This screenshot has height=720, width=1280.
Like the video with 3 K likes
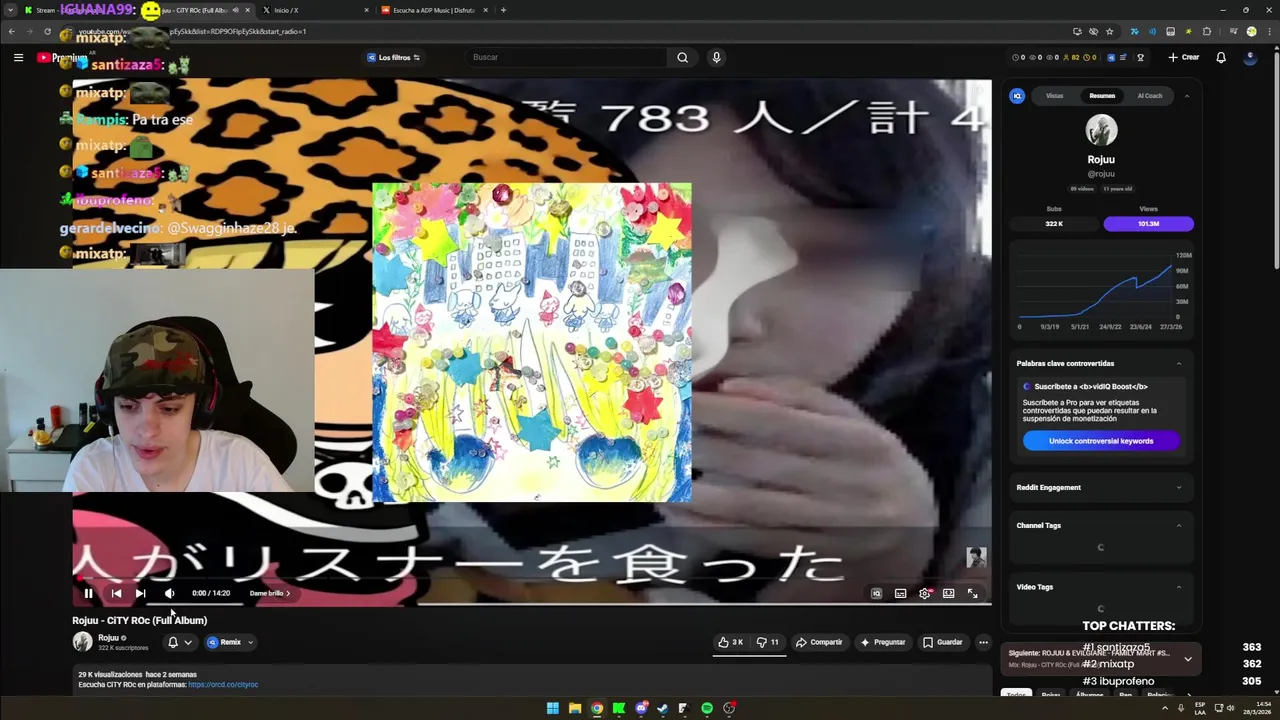(730, 642)
